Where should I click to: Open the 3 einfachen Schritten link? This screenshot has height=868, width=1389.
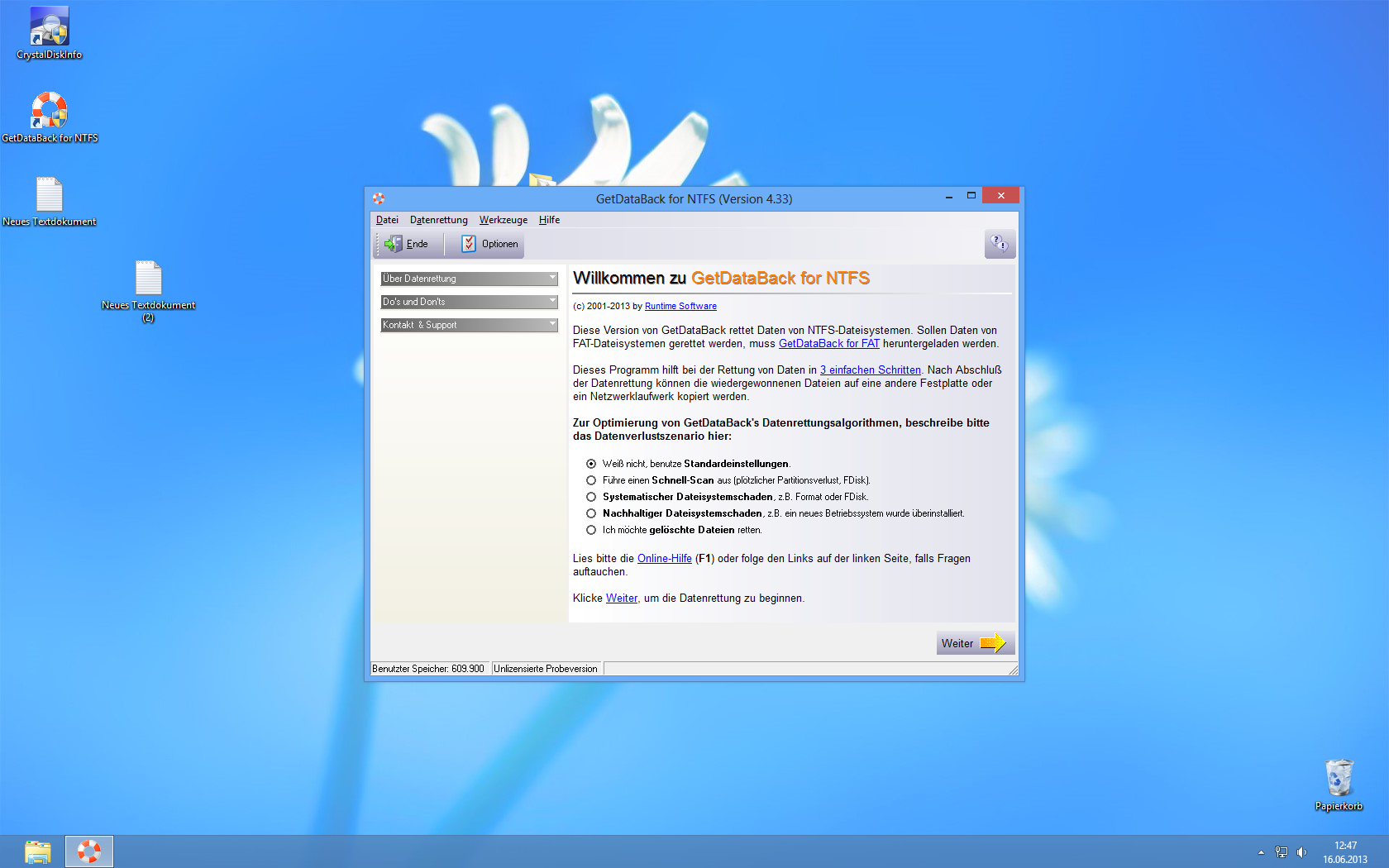[871, 370]
